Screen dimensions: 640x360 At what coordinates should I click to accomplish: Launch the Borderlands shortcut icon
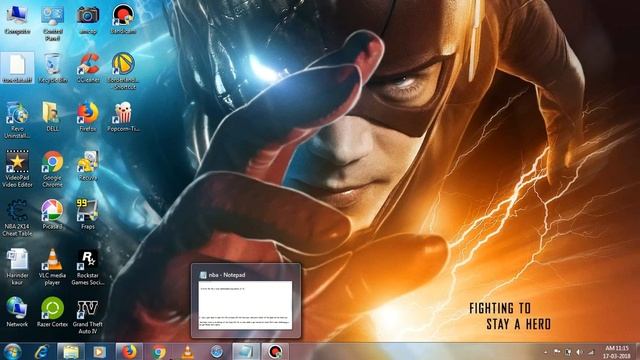[x=123, y=71]
